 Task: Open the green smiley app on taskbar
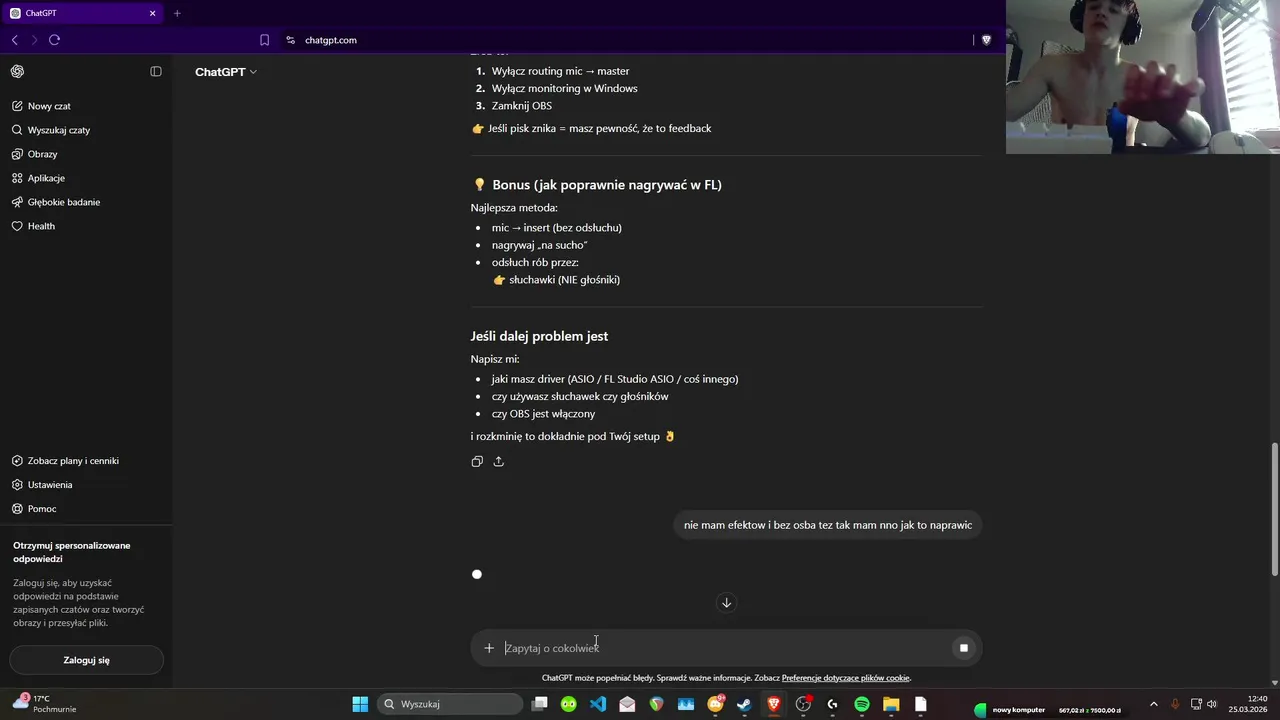tap(569, 704)
